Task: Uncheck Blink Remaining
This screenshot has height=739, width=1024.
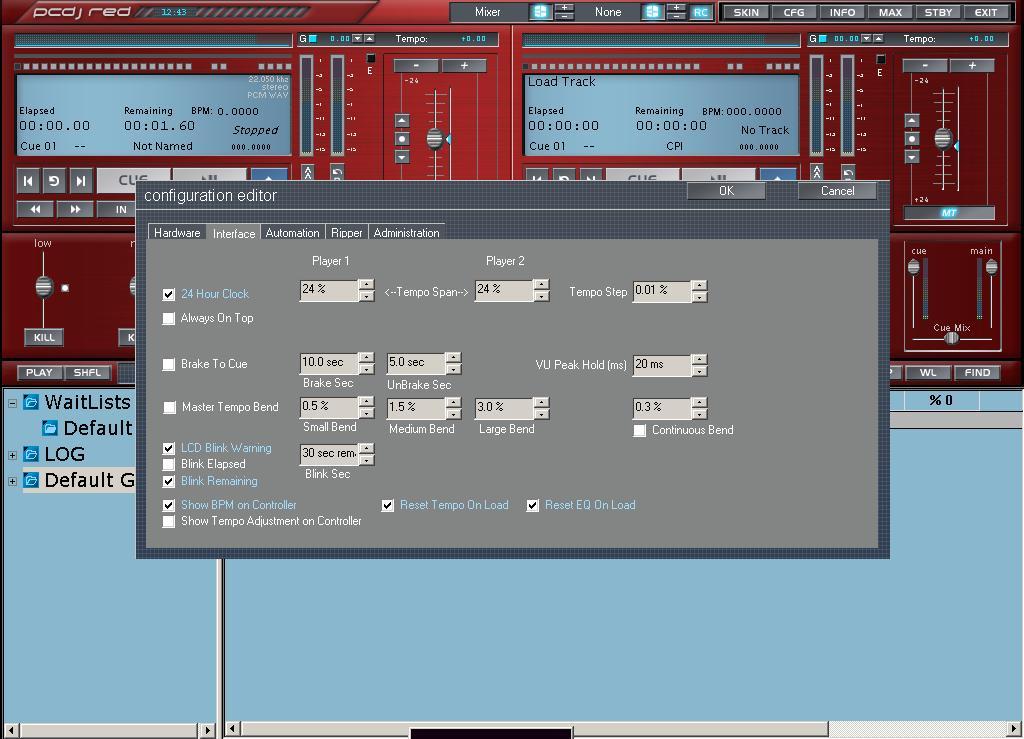Action: [168, 481]
